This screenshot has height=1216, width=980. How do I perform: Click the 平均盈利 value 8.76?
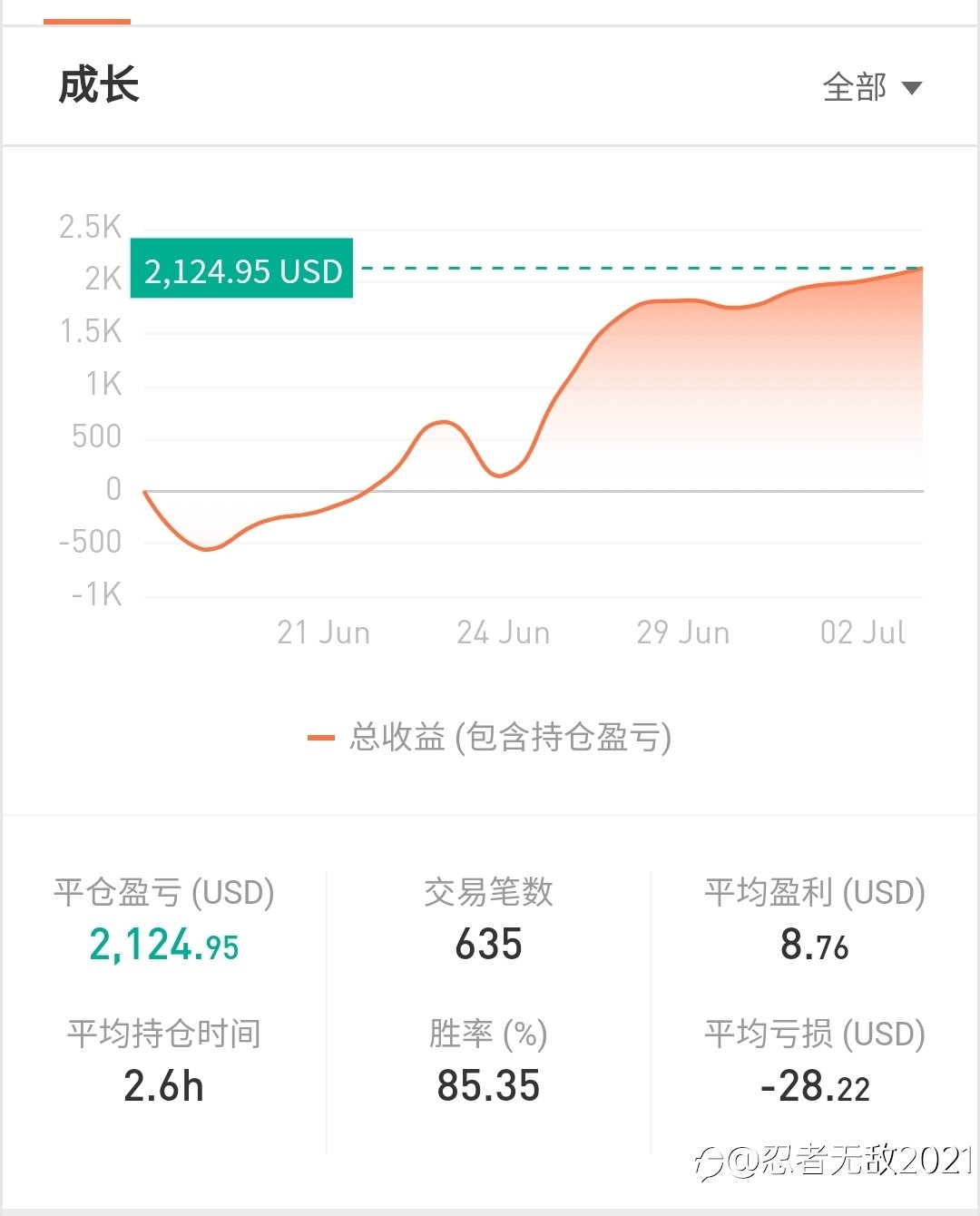[x=814, y=945]
